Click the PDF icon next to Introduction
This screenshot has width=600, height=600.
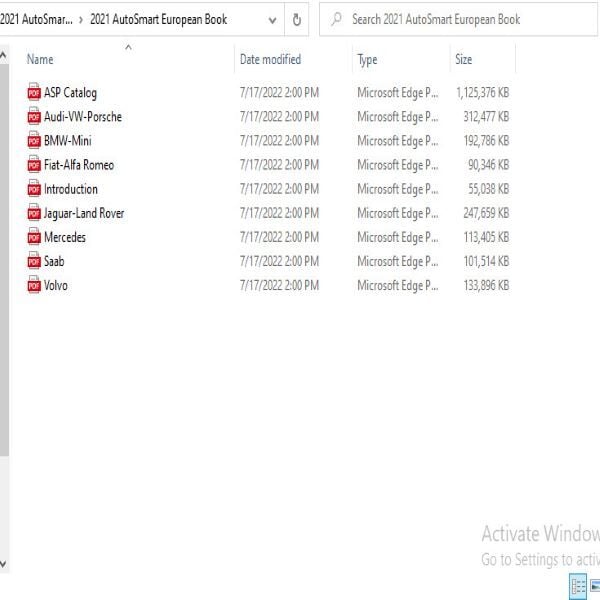click(34, 189)
